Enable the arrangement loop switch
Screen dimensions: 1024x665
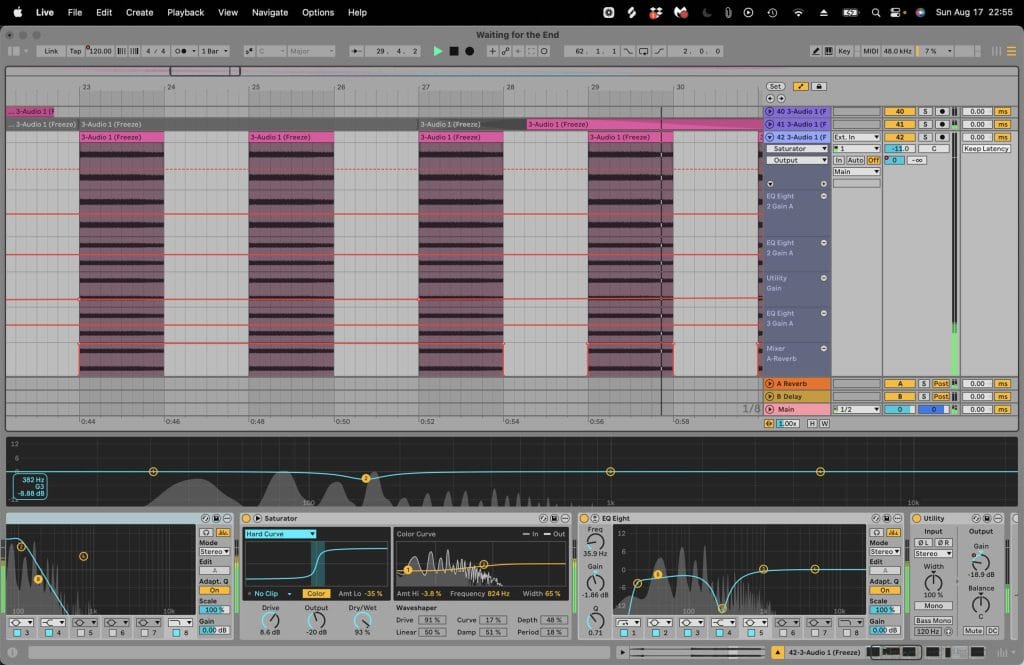click(643, 51)
